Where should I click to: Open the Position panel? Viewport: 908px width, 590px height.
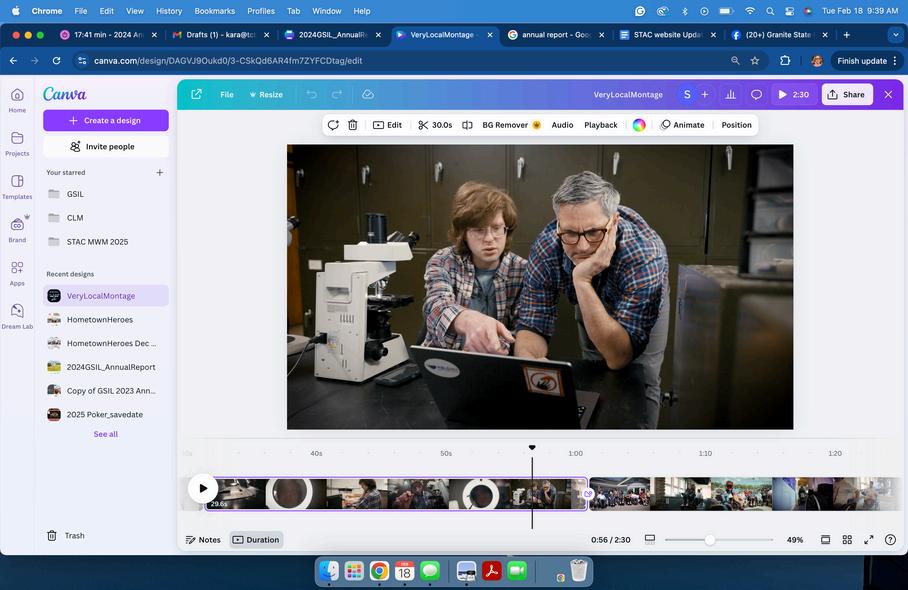(736, 125)
